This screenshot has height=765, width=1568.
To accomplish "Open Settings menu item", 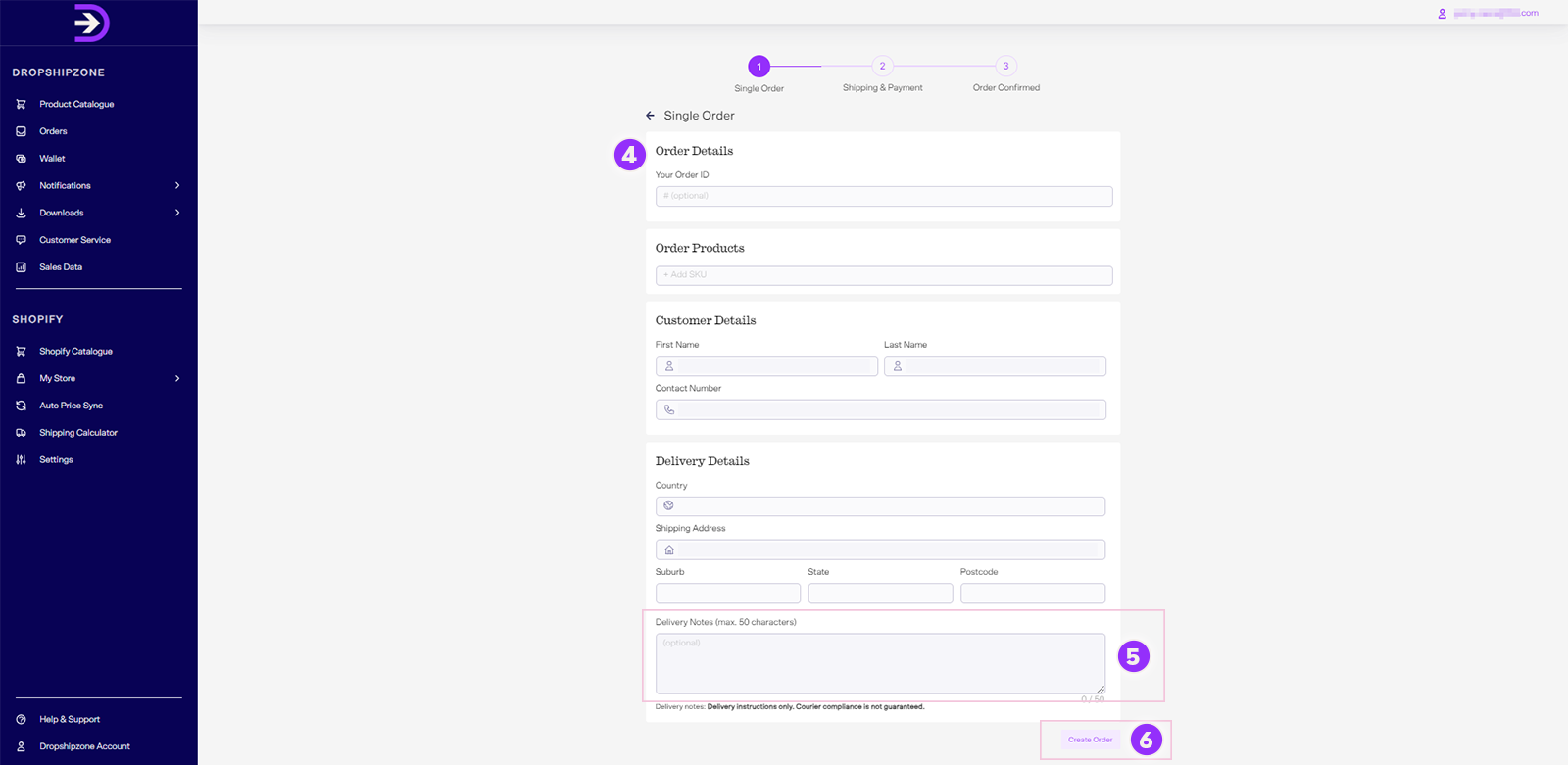I will [x=56, y=459].
